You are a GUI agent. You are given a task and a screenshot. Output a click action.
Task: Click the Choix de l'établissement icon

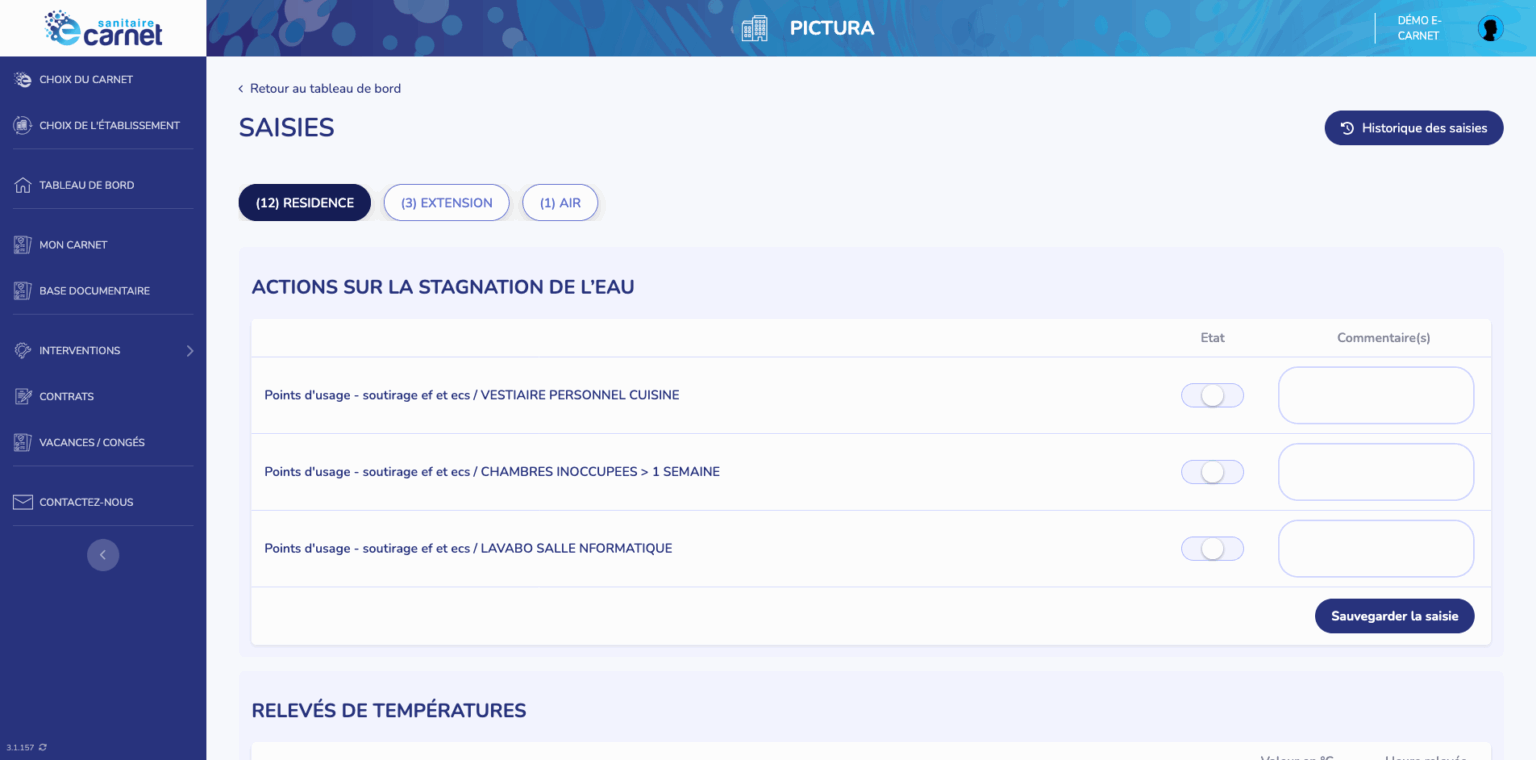tap(22, 126)
